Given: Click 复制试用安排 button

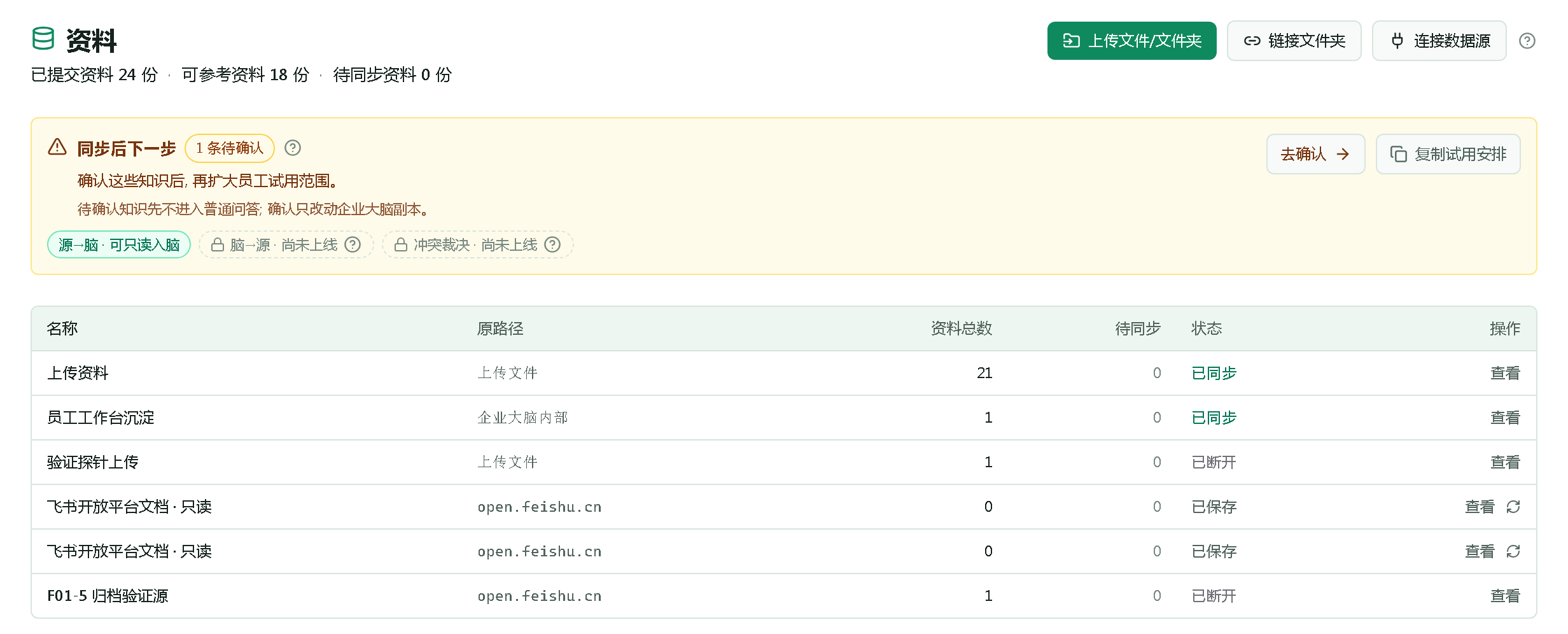Looking at the screenshot, I should click(1448, 154).
